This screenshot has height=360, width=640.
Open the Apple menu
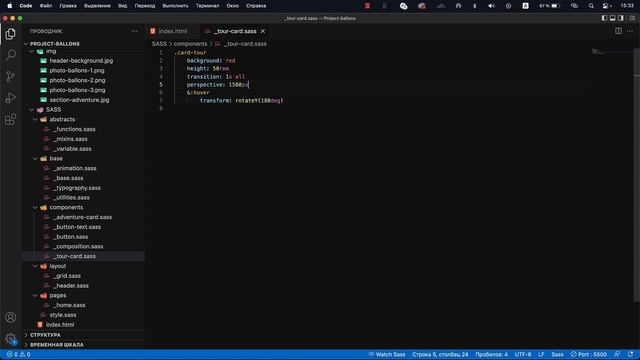tap(9, 6)
